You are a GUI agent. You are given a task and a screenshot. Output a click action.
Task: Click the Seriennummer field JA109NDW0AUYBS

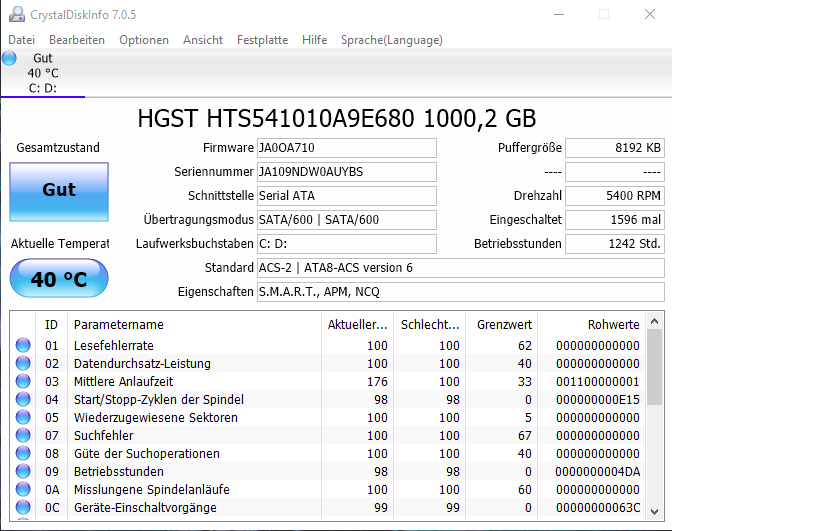(347, 172)
